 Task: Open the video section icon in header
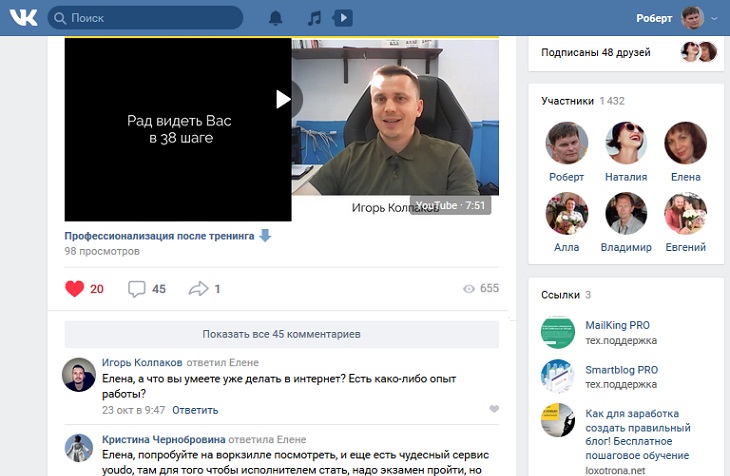pos(342,18)
